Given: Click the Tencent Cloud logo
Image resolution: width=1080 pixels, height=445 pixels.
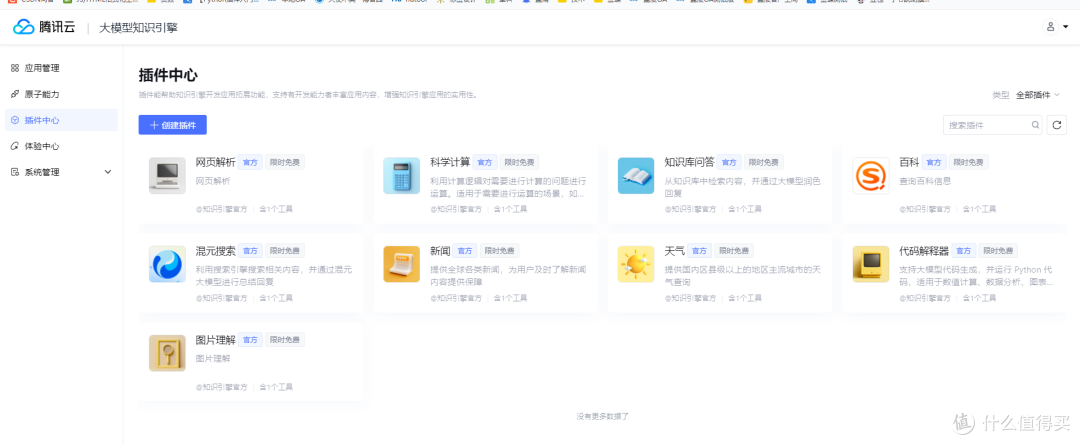Looking at the screenshot, I should (44, 27).
